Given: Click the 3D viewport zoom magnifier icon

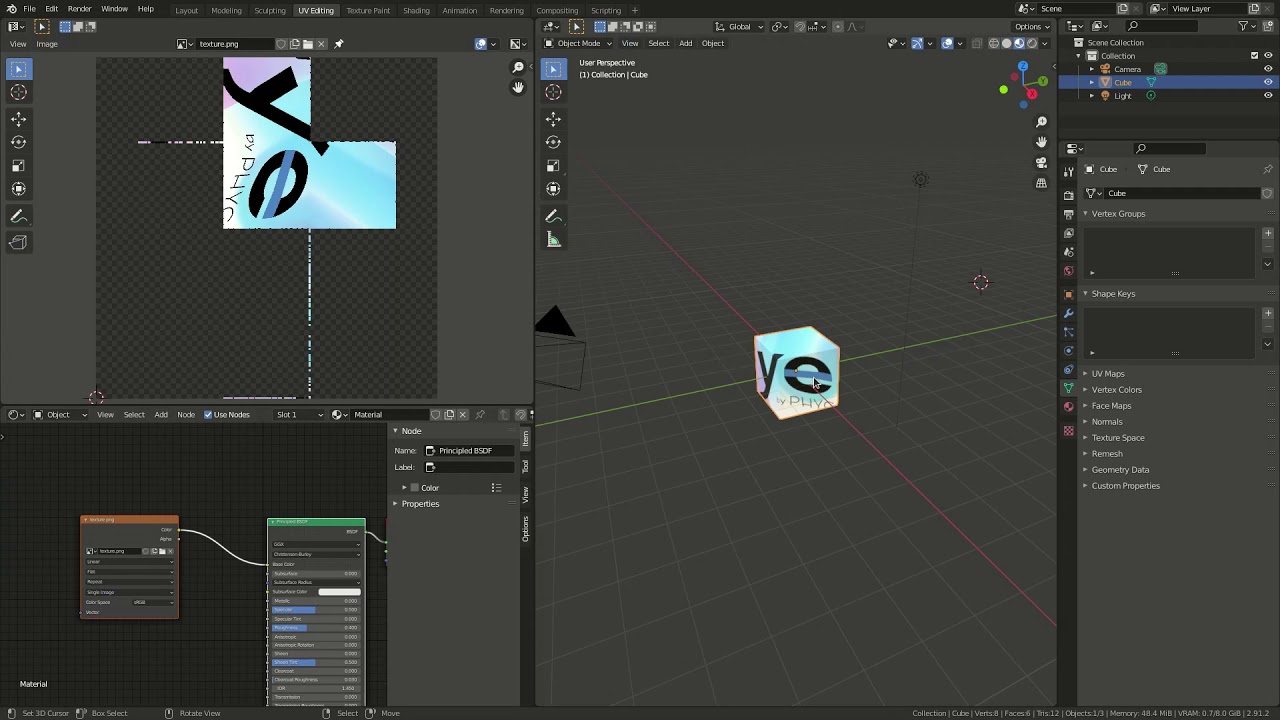Looking at the screenshot, I should [x=1041, y=122].
